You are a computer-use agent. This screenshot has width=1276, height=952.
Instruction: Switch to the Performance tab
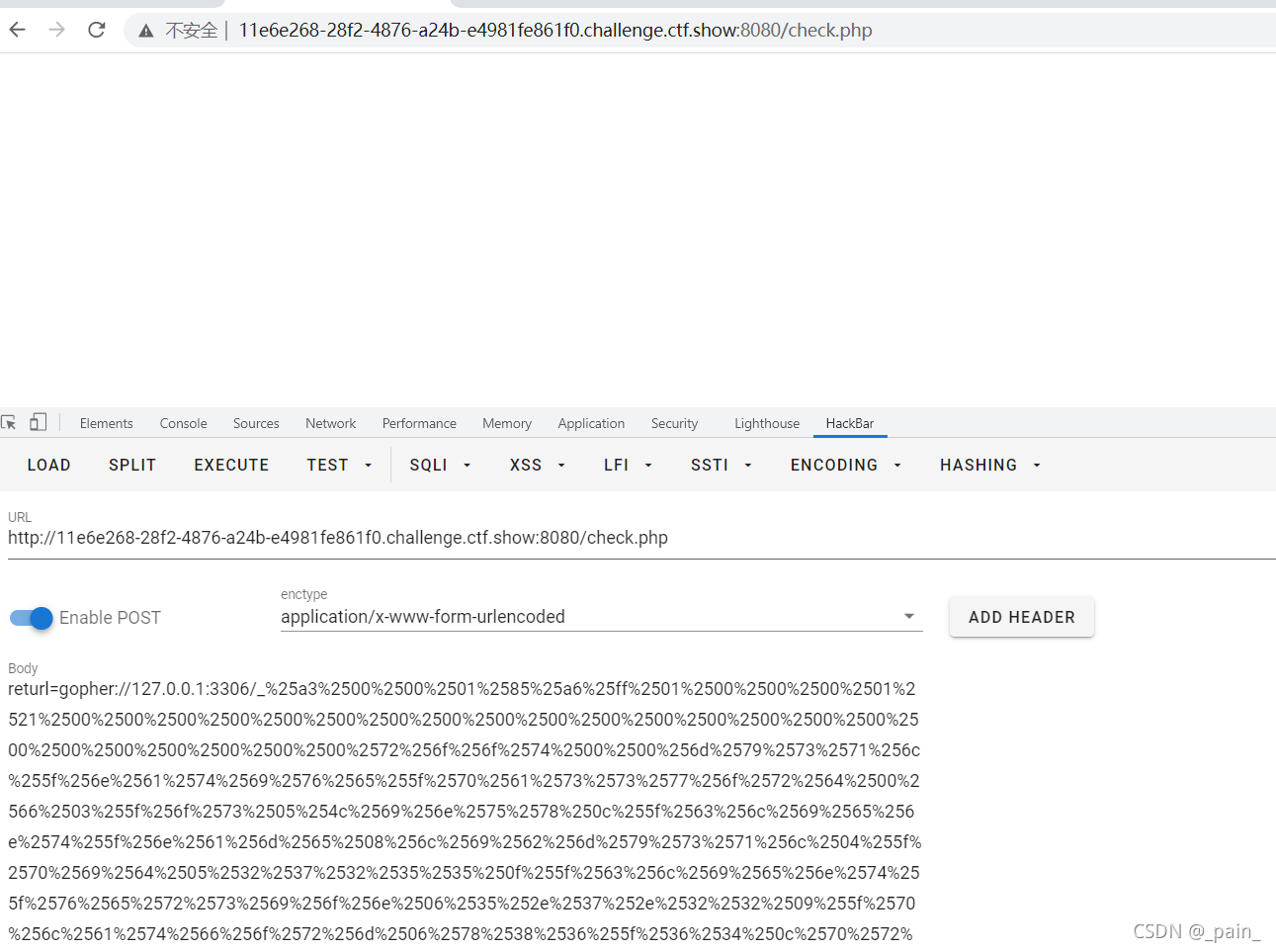coord(419,423)
